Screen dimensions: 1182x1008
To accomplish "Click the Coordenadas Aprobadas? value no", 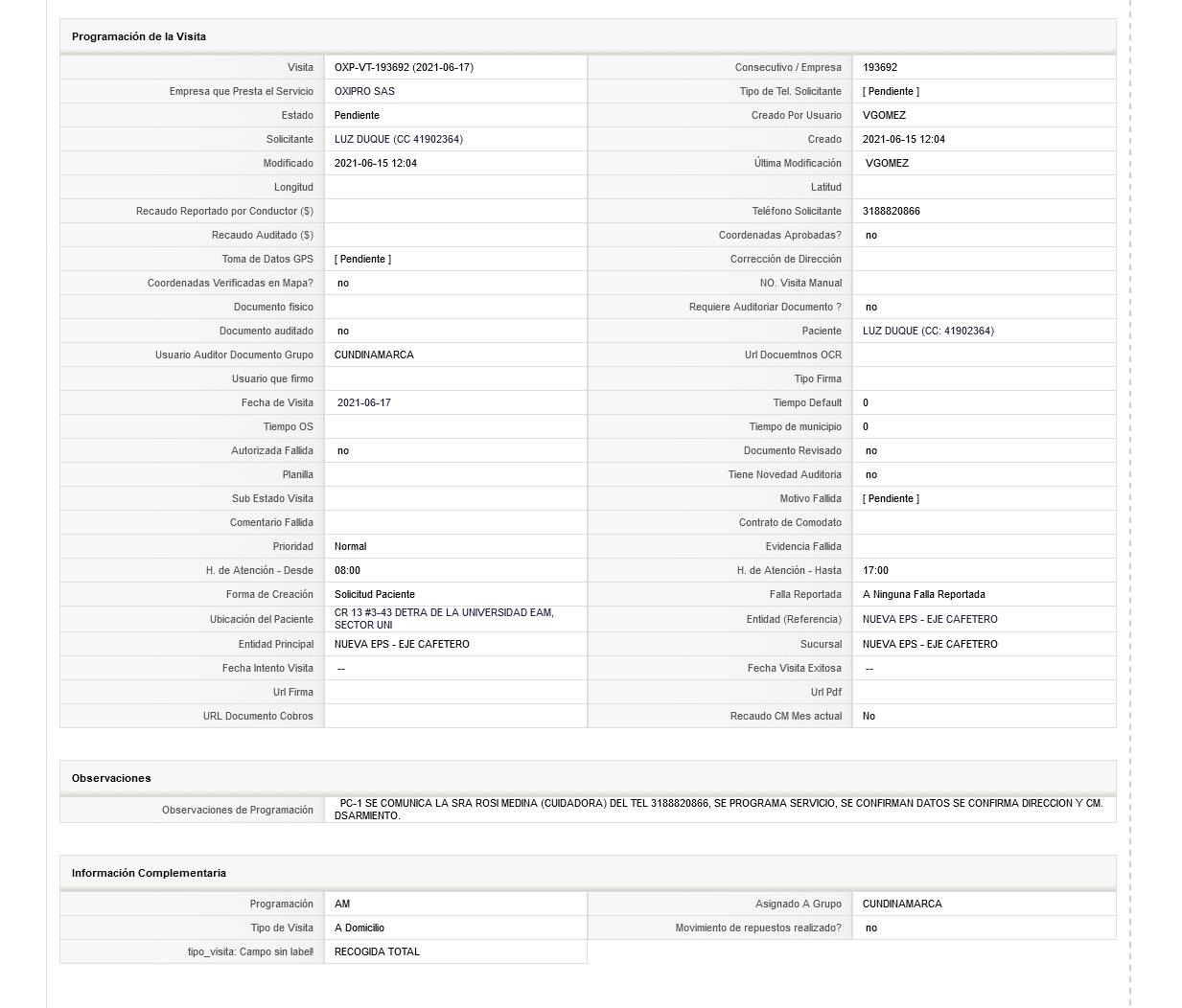I will (871, 235).
